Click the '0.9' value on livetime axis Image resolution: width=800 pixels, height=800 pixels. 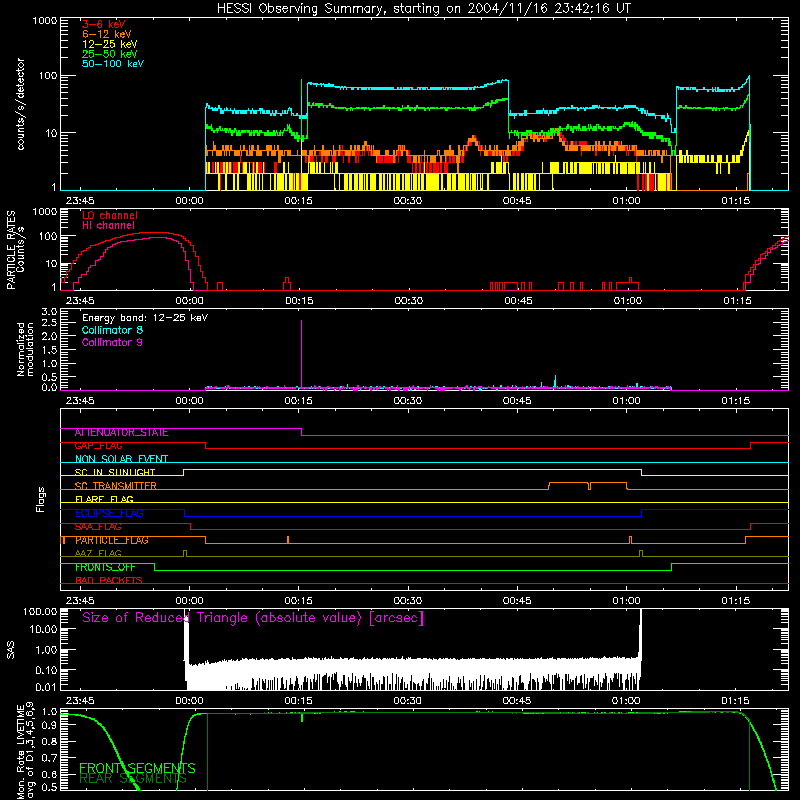click(x=49, y=726)
